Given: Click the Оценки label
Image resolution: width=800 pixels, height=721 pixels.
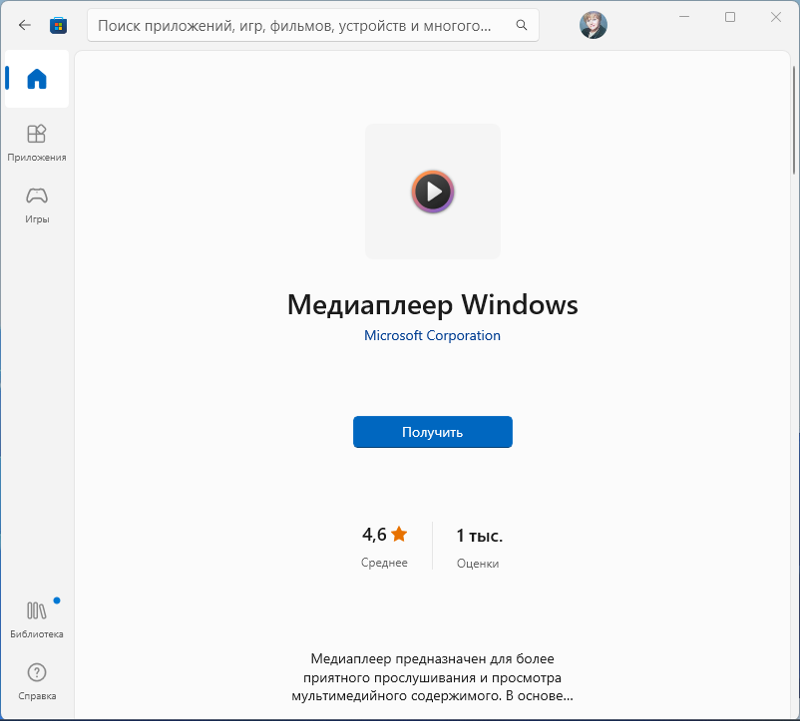Looking at the screenshot, I should pyautogui.click(x=478, y=563).
